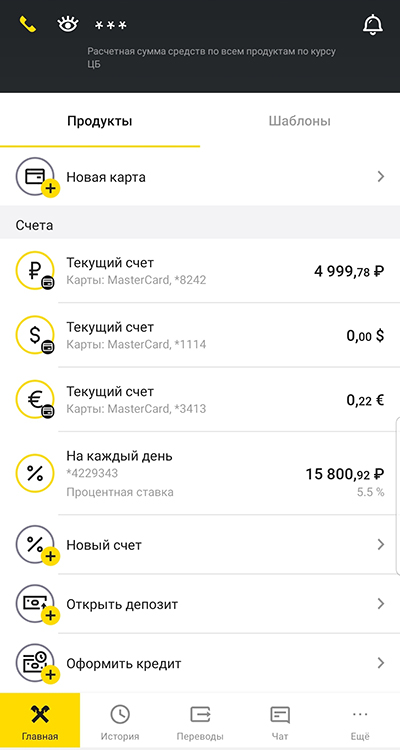The height and width of the screenshot is (750, 400).
Task: Tap the yellow phone call icon
Action: pyautogui.click(x=28, y=24)
